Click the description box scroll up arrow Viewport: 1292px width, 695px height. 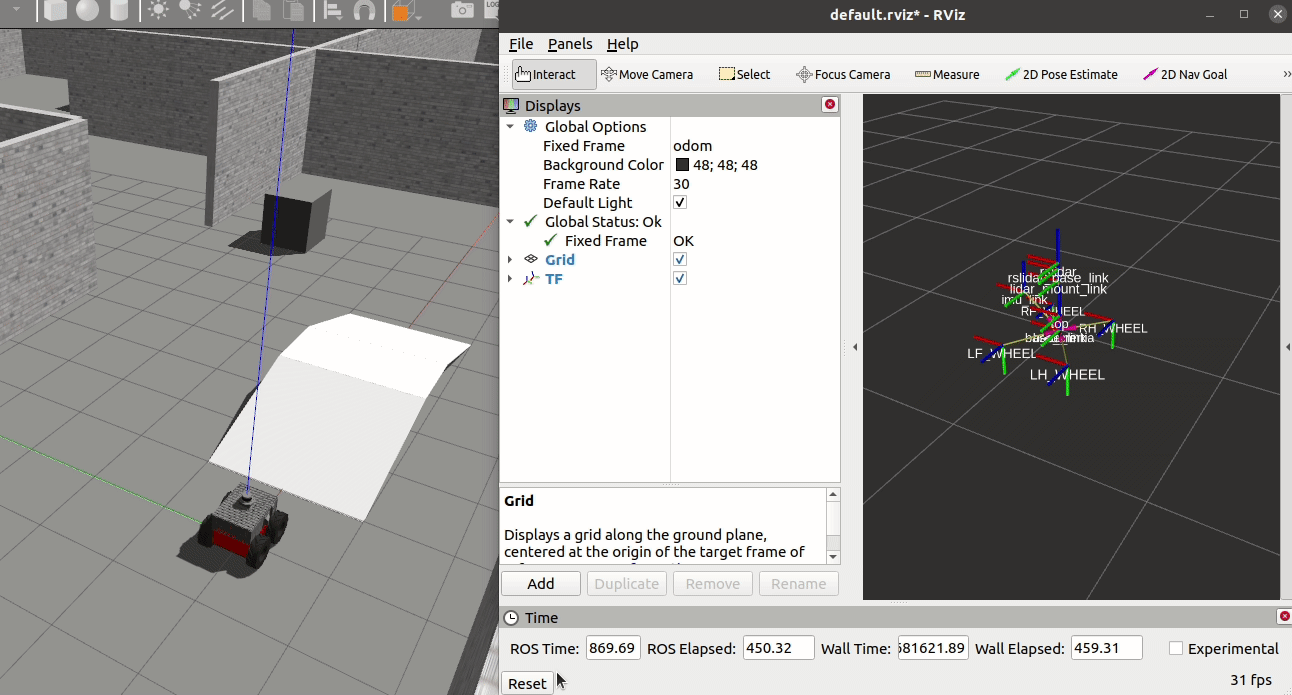(x=833, y=495)
